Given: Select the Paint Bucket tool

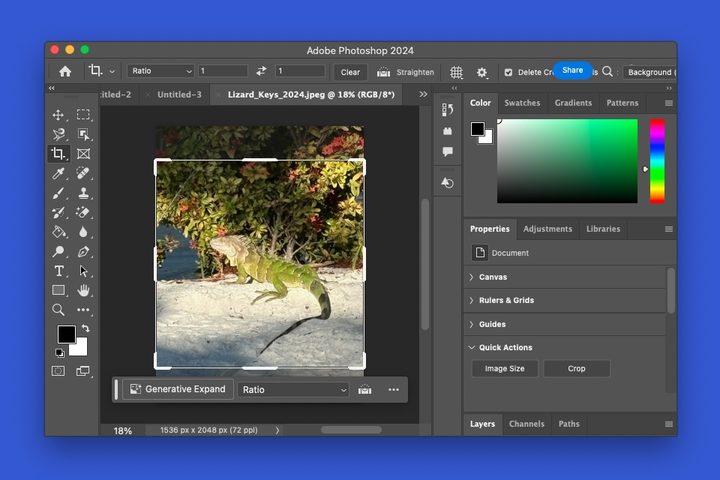Looking at the screenshot, I should click(x=58, y=232).
